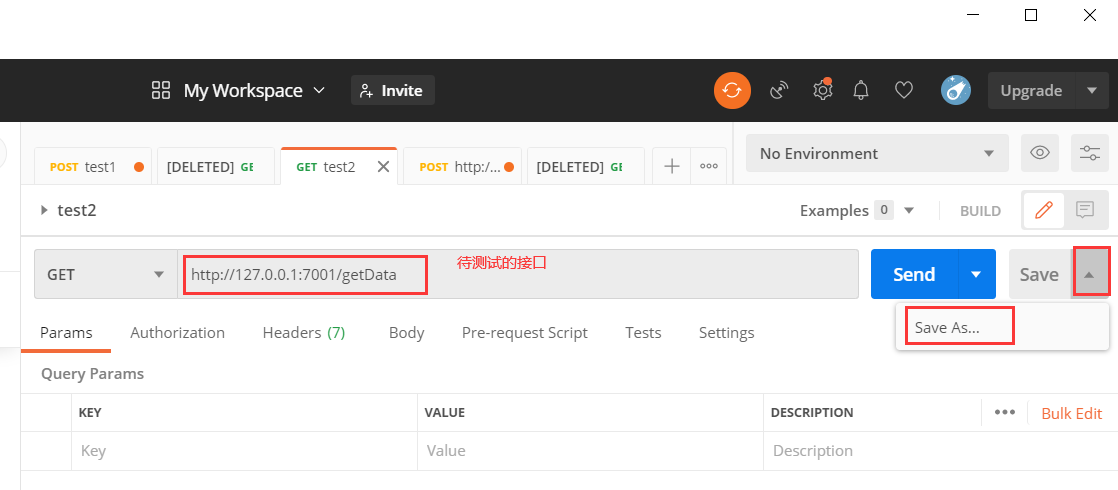Open the notifications bell
This screenshot has width=1118, height=490.
(x=862, y=91)
